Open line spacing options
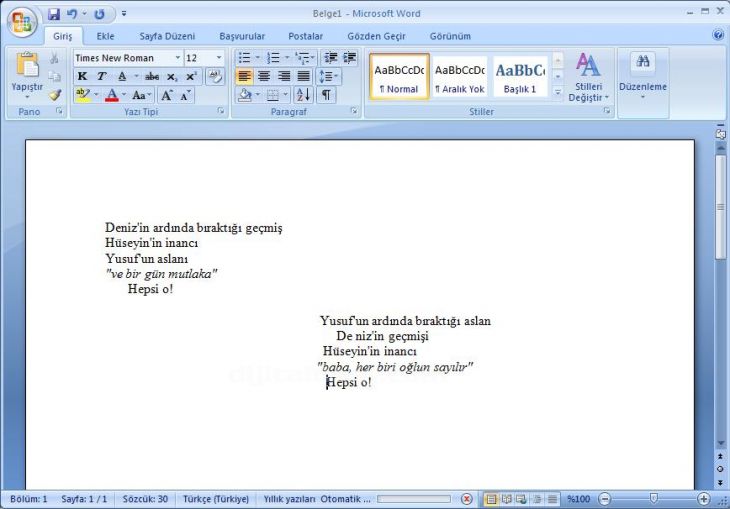The height and width of the screenshot is (509, 730). [x=329, y=76]
